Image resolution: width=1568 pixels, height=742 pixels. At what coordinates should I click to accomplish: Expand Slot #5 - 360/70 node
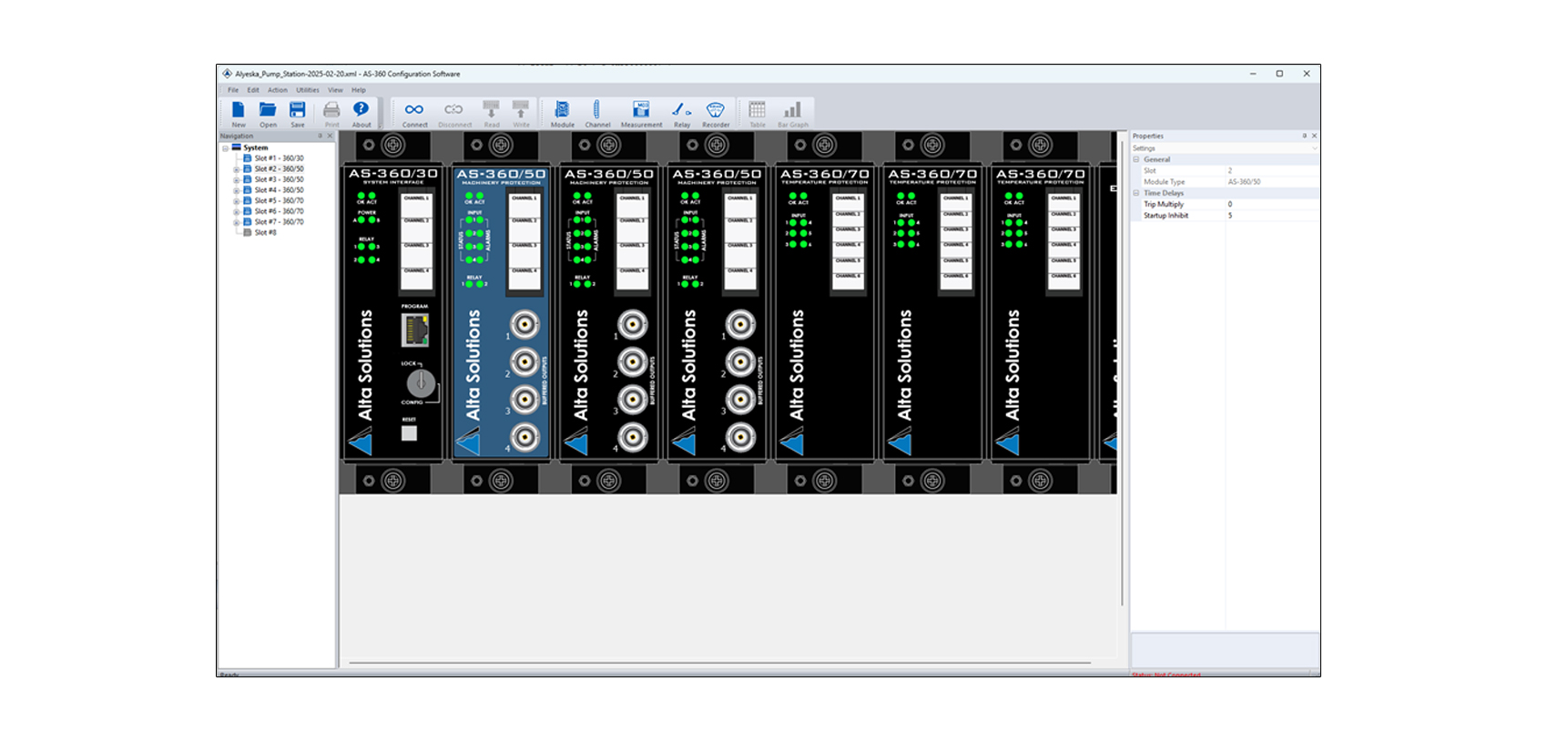pyautogui.click(x=237, y=201)
